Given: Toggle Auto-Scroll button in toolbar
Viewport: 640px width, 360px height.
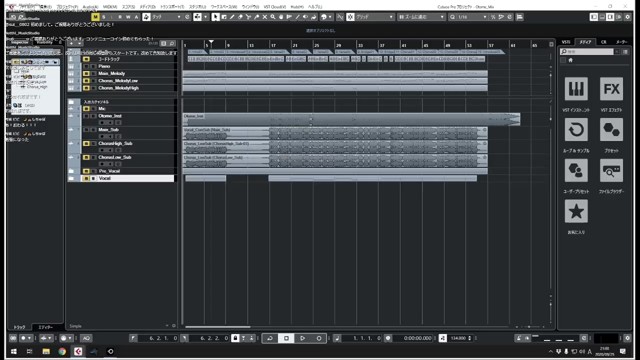Looking at the screenshot, I should (198, 17).
